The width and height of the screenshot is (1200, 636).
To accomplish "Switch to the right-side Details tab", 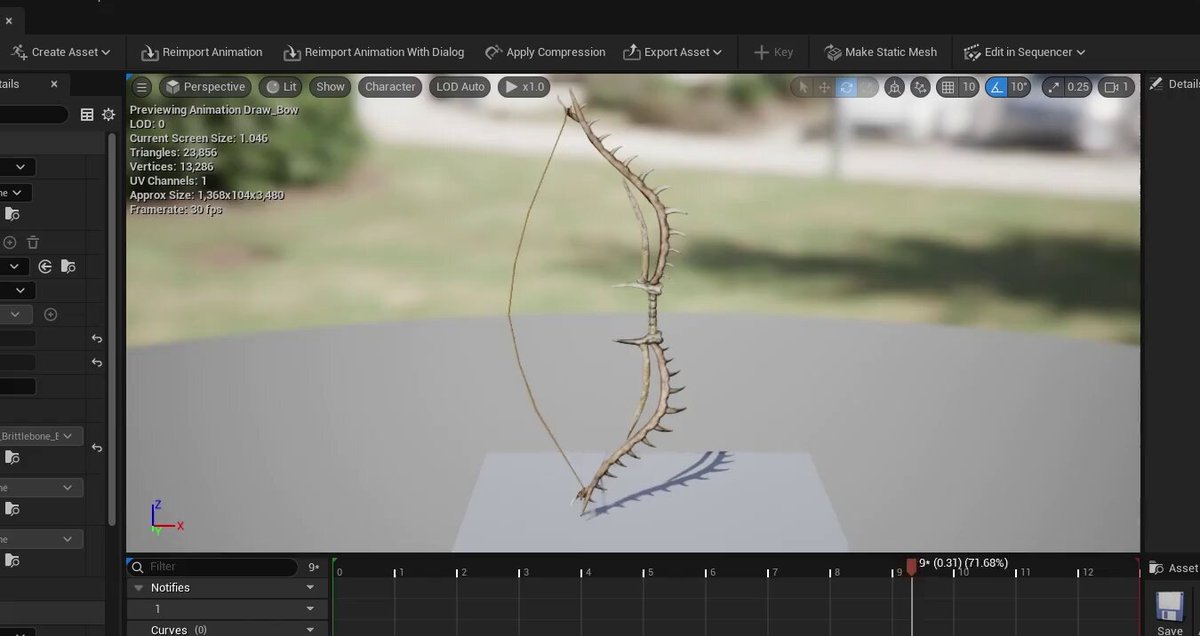I will pyautogui.click(x=1174, y=85).
